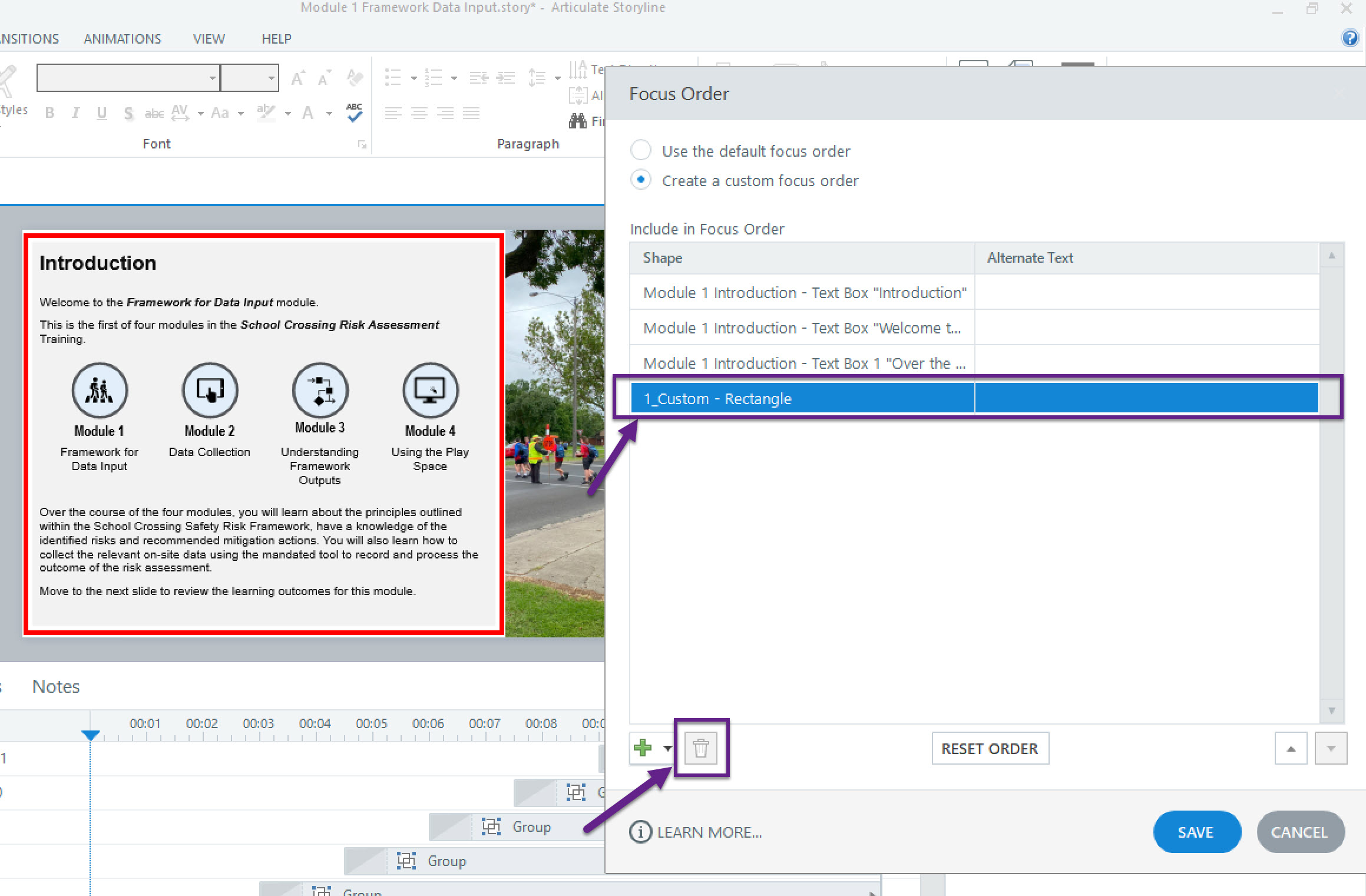Select Create a custom focus order

[641, 180]
